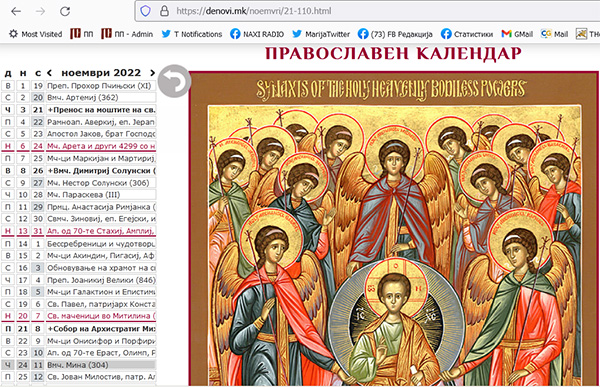Open Мч. Арета и други 4299 entry

[x=101, y=146]
